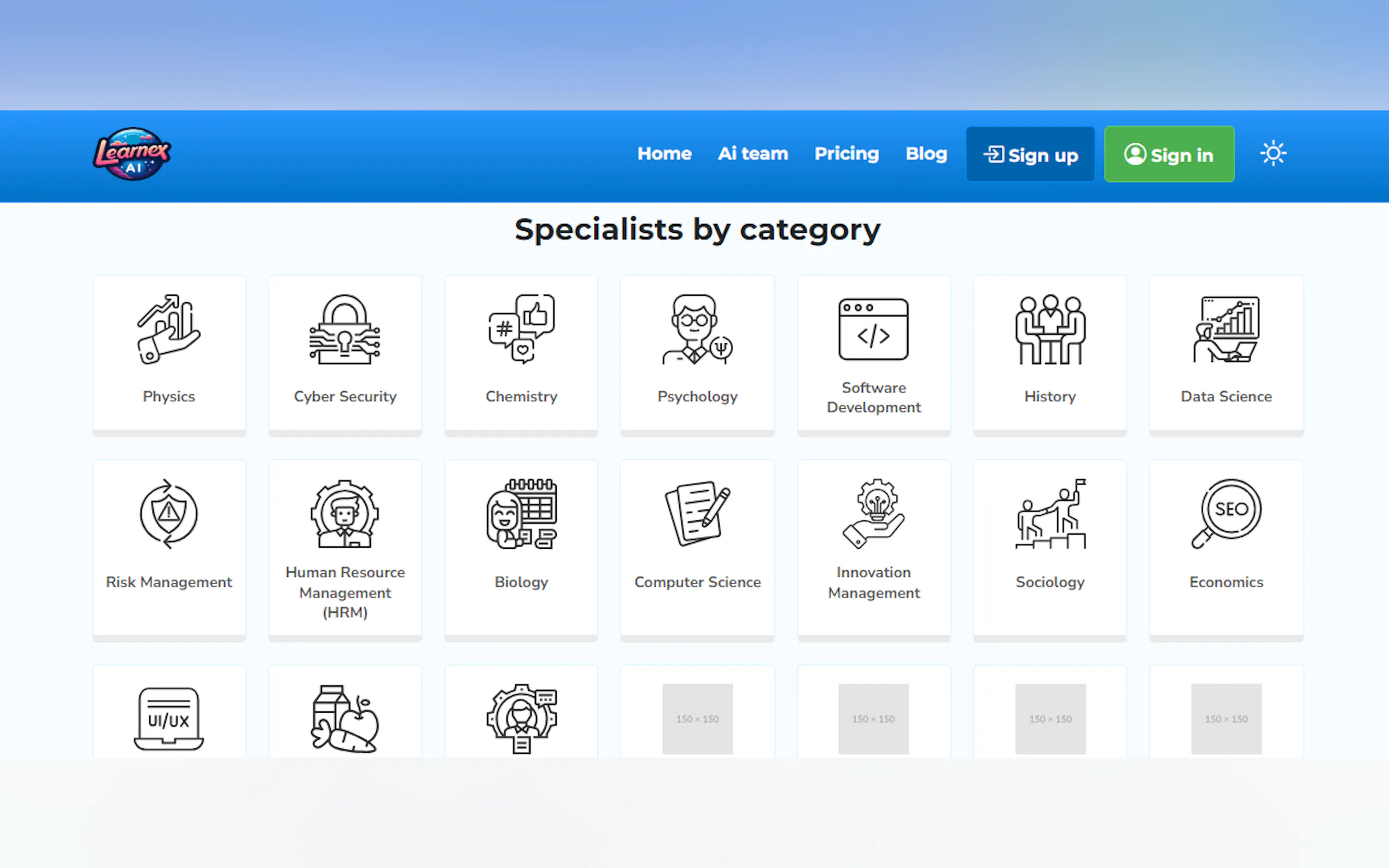Viewport: 1389px width, 868px height.
Task: Click the Risk Management shield icon
Action: click(x=169, y=514)
